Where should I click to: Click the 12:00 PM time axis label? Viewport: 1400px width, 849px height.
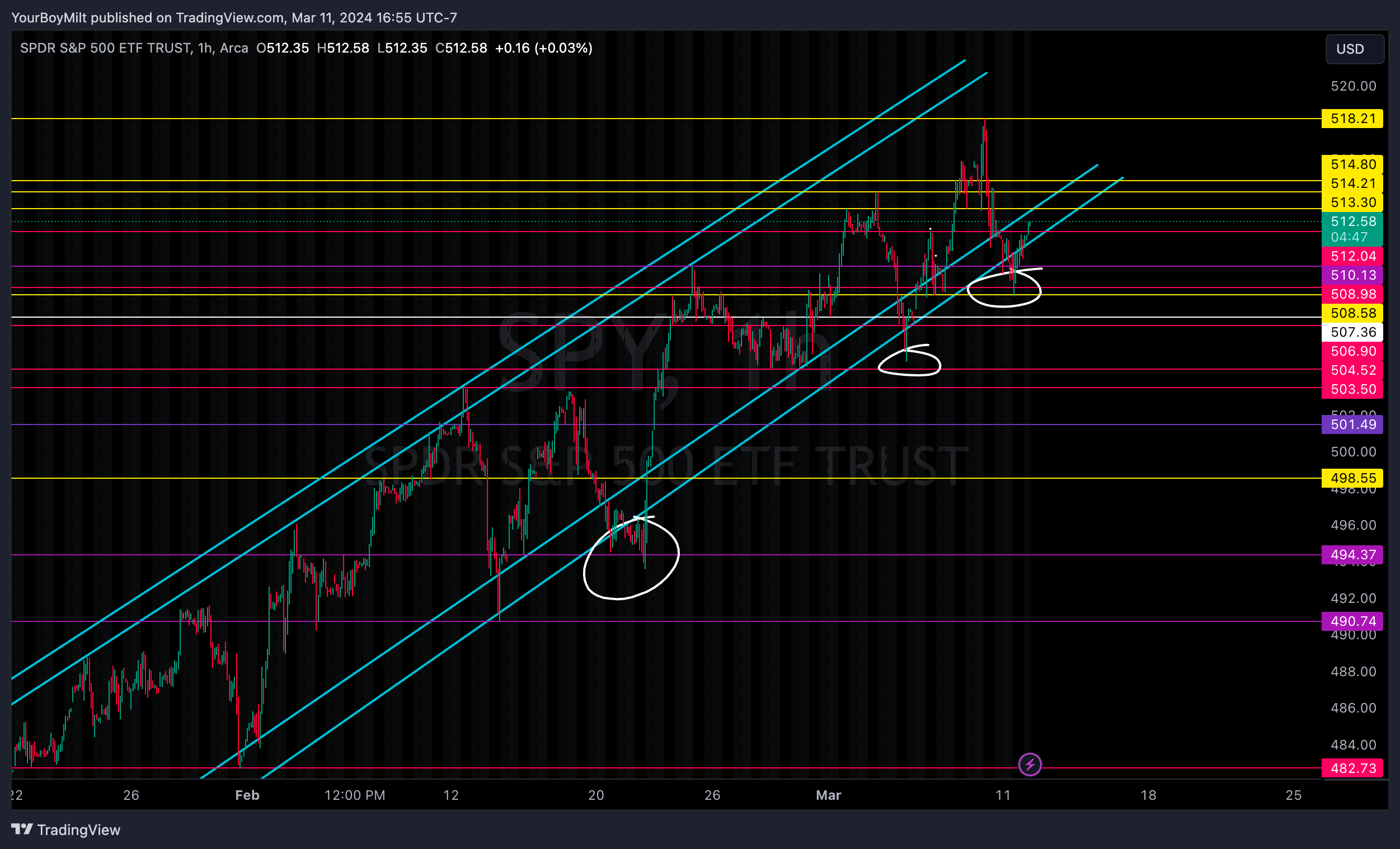355,795
